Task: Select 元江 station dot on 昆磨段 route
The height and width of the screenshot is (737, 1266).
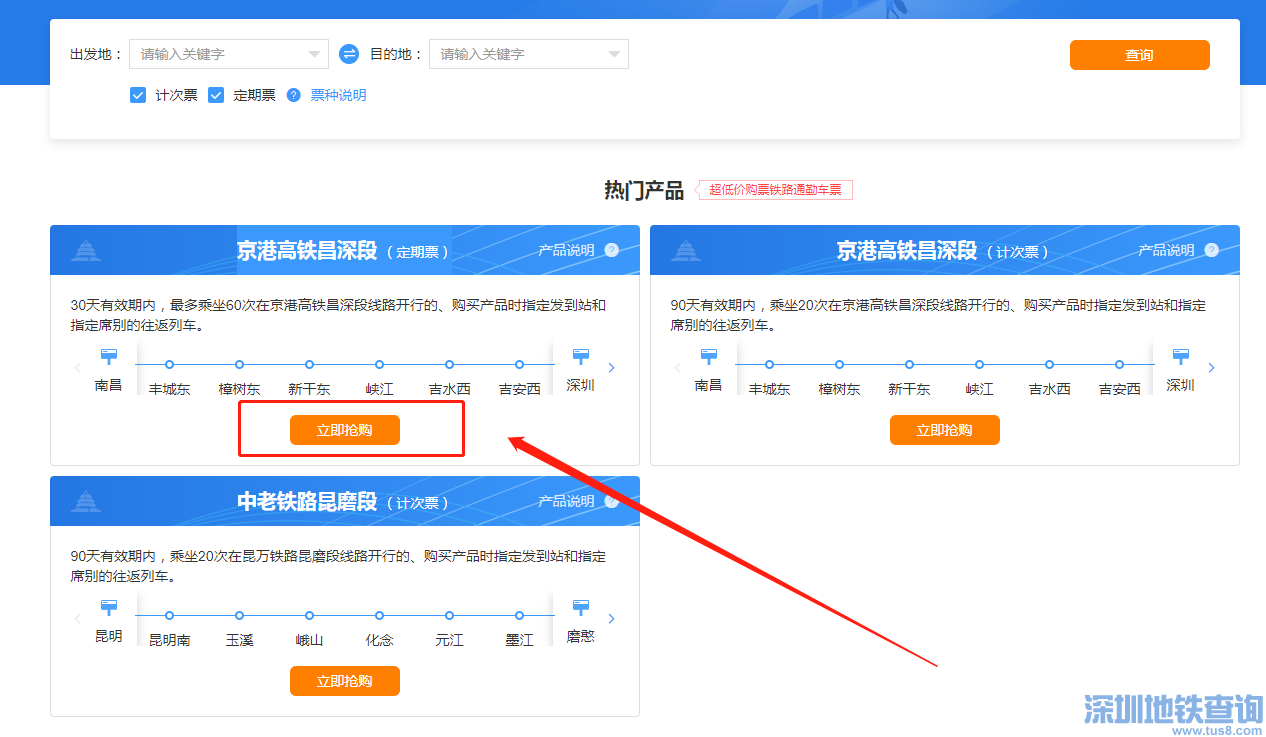Action: 450,616
